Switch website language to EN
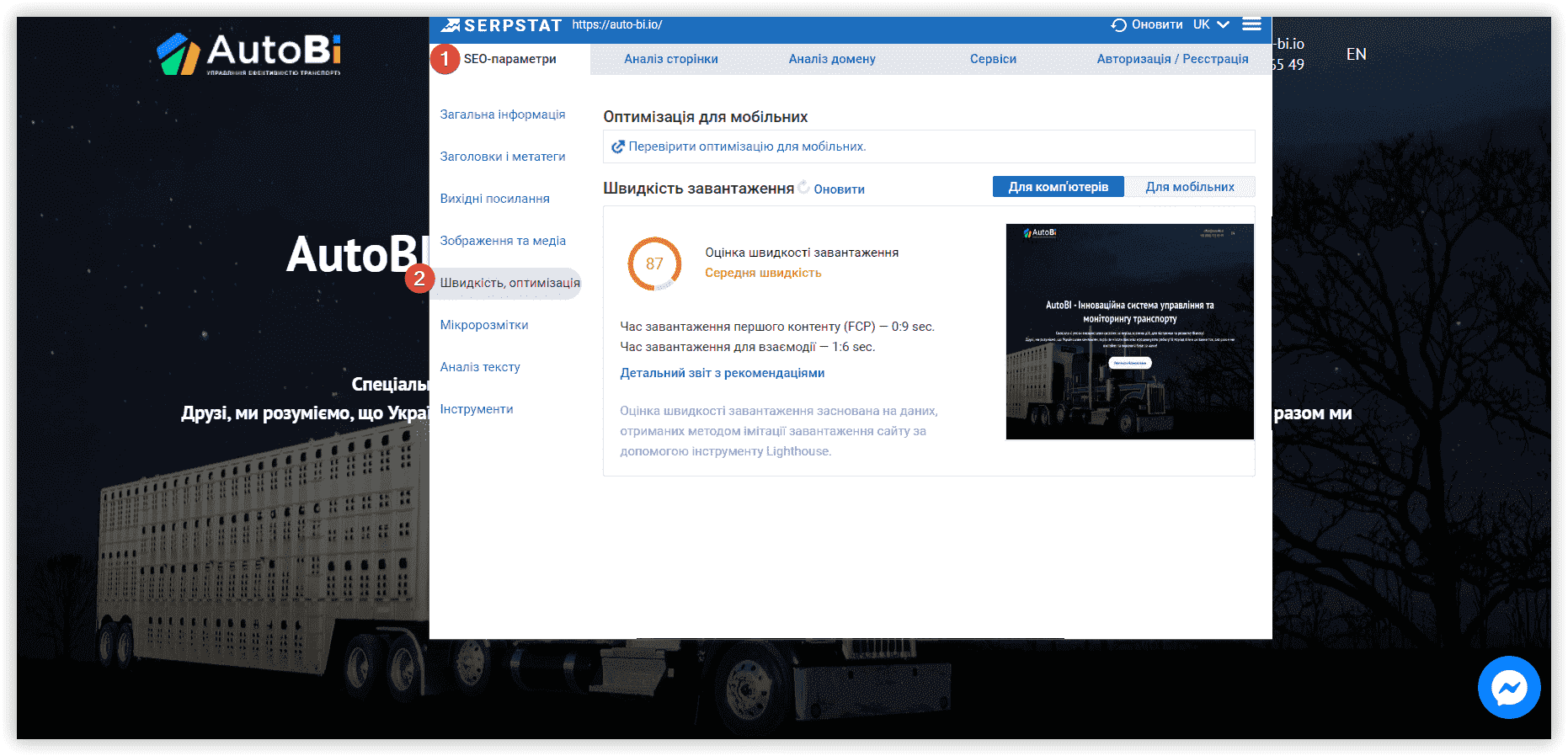1568x756 pixels. (1356, 54)
